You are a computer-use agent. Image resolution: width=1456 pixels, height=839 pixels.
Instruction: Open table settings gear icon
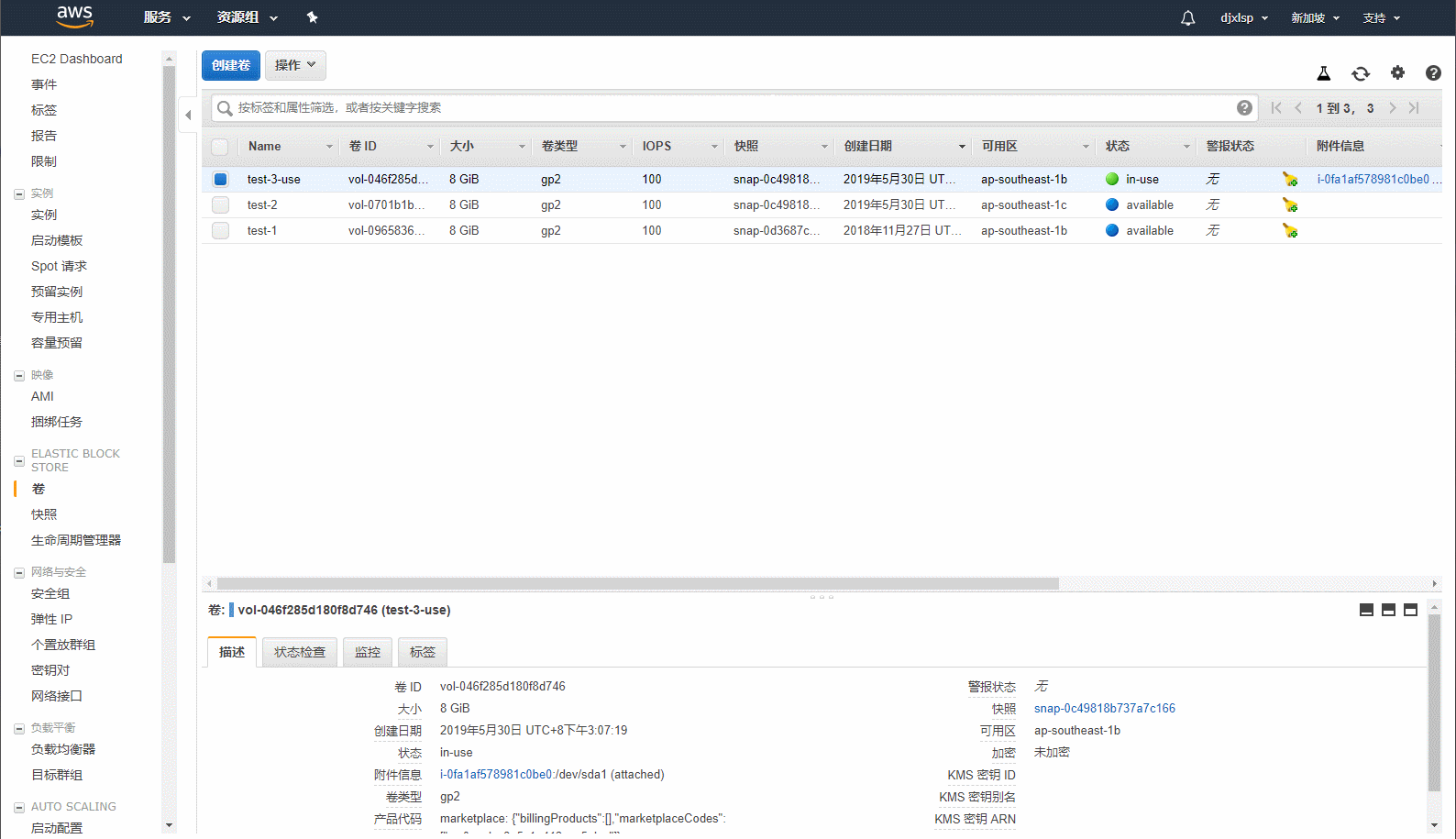coord(1397,72)
